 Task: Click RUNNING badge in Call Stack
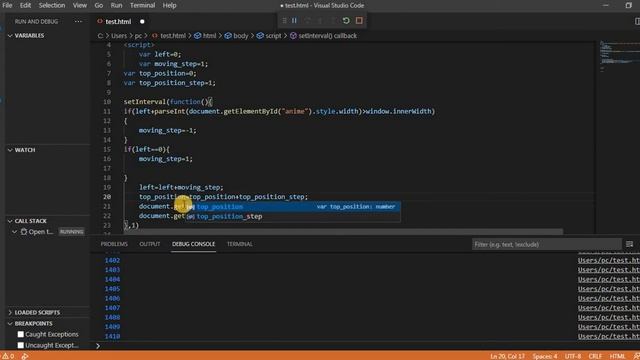[71, 232]
